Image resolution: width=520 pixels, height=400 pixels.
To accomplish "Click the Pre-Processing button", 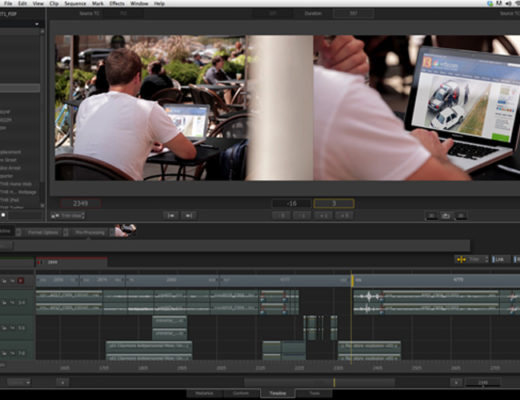I will pos(90,232).
